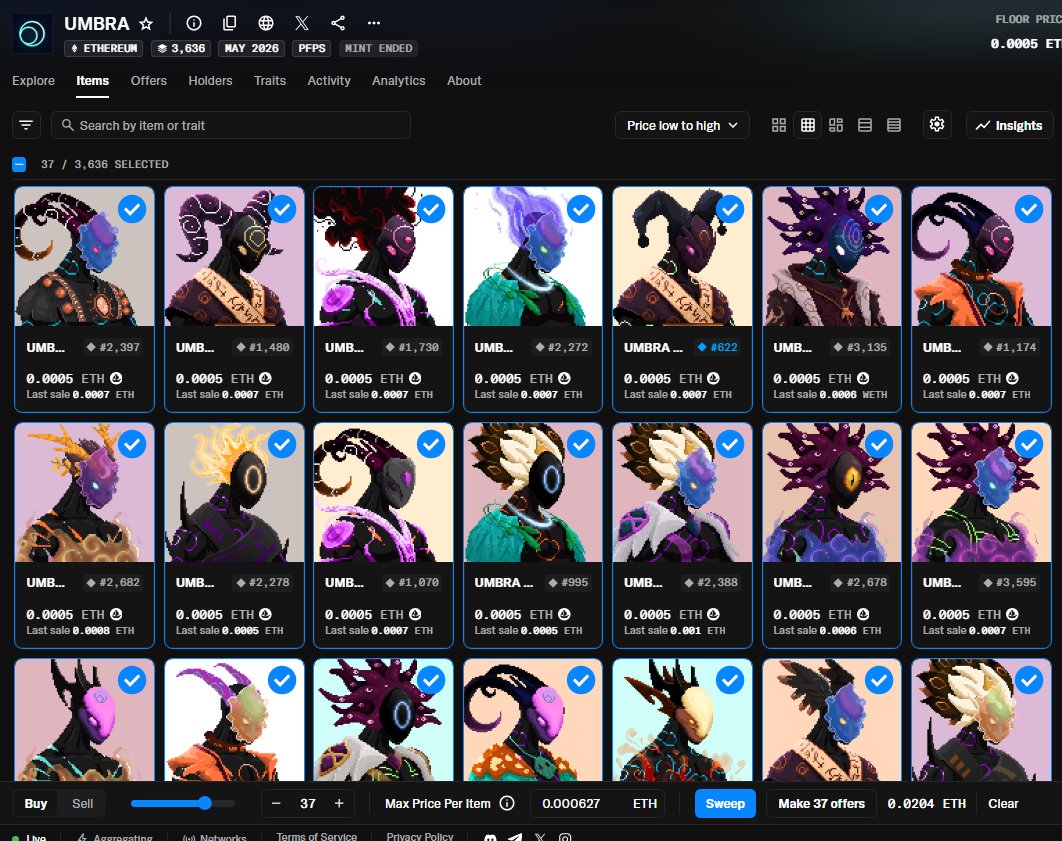Toggle the select-all checkbox beside 37 selected

coord(20,164)
